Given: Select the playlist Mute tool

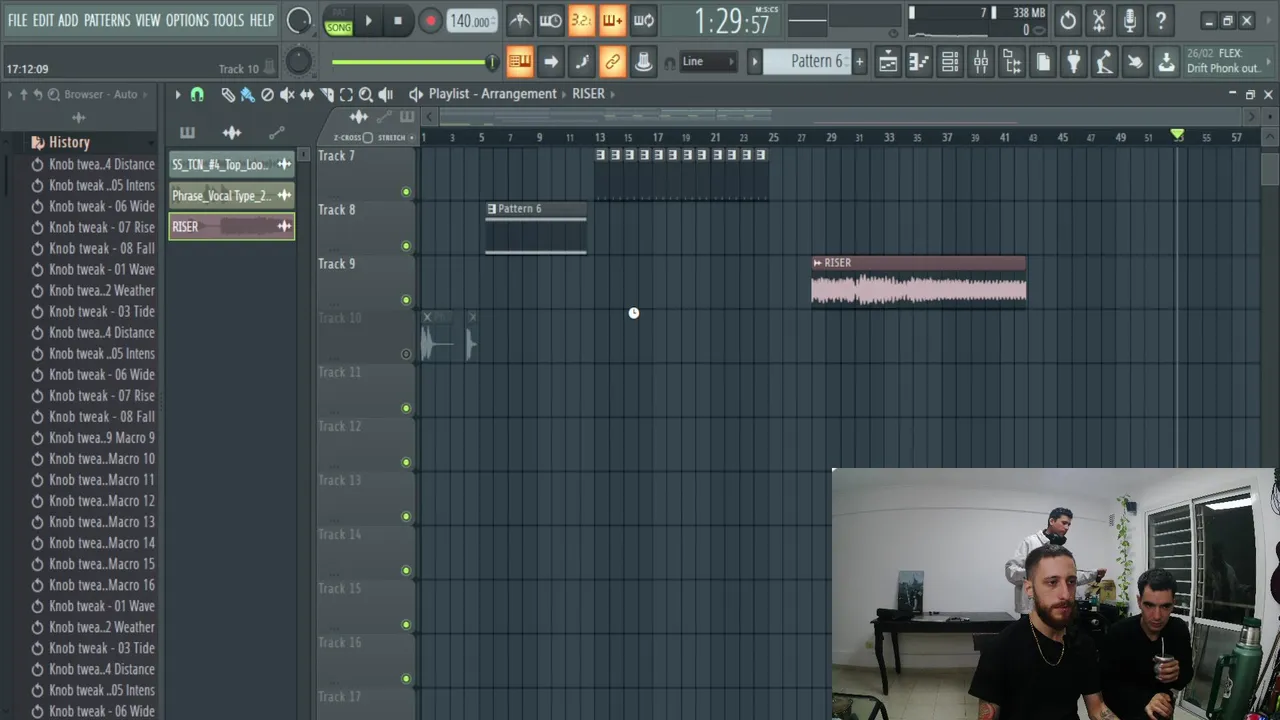Looking at the screenshot, I should [287, 94].
